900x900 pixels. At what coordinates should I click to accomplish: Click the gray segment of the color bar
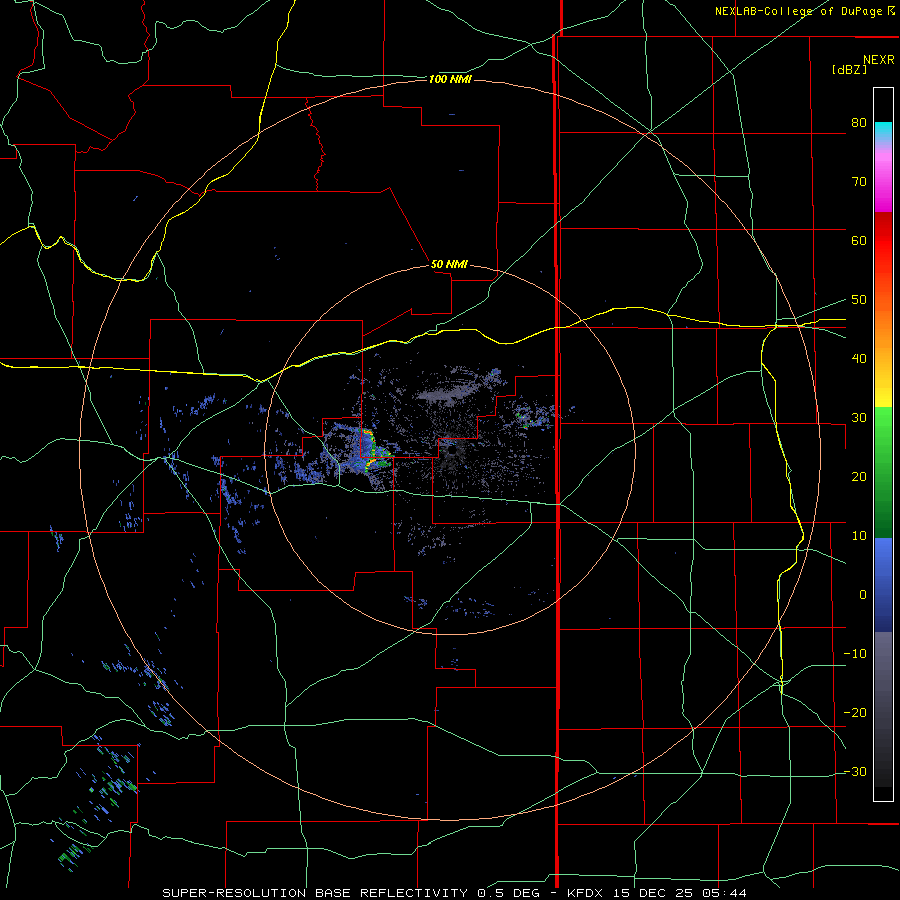click(883, 709)
